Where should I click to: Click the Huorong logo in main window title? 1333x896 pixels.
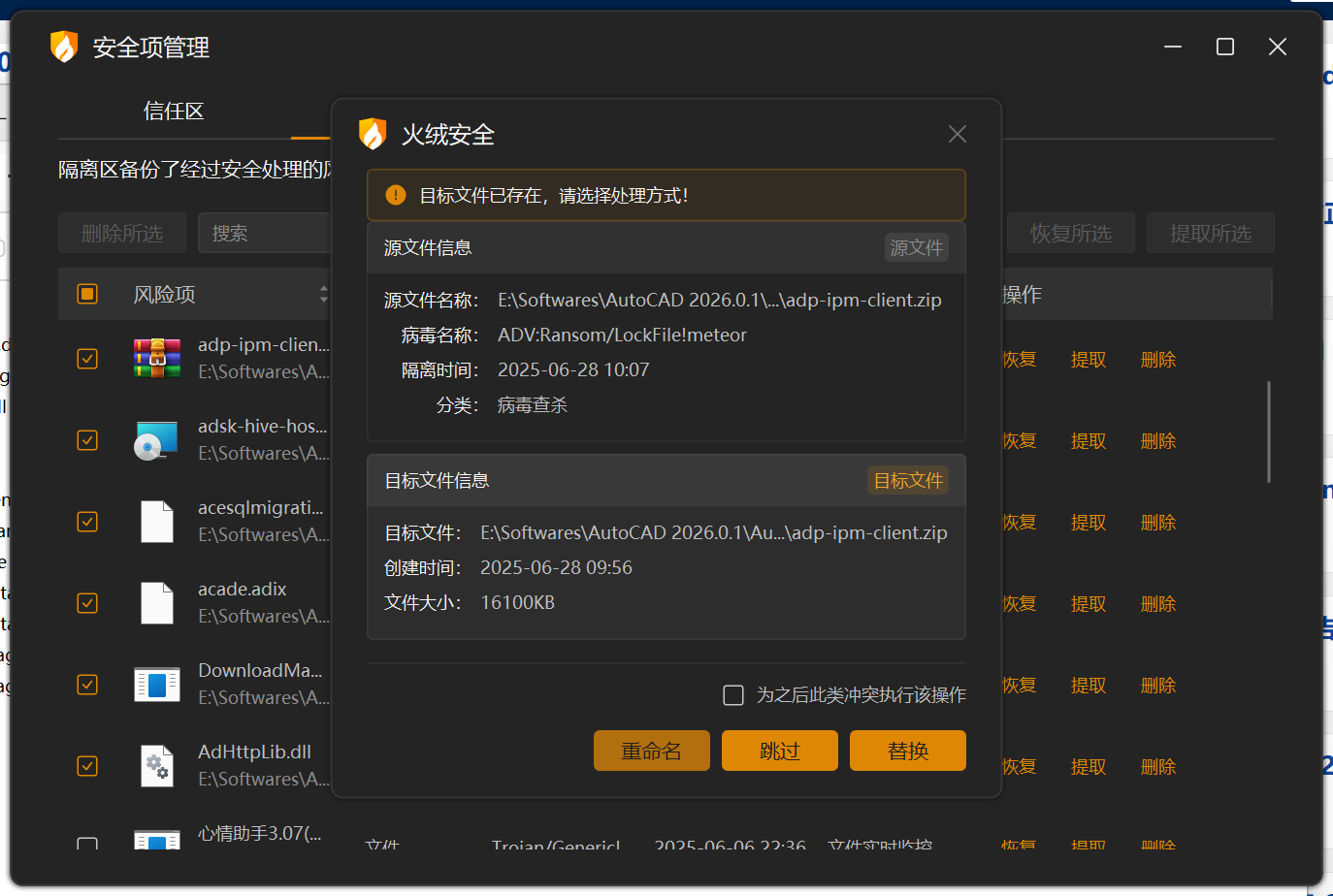[64, 47]
